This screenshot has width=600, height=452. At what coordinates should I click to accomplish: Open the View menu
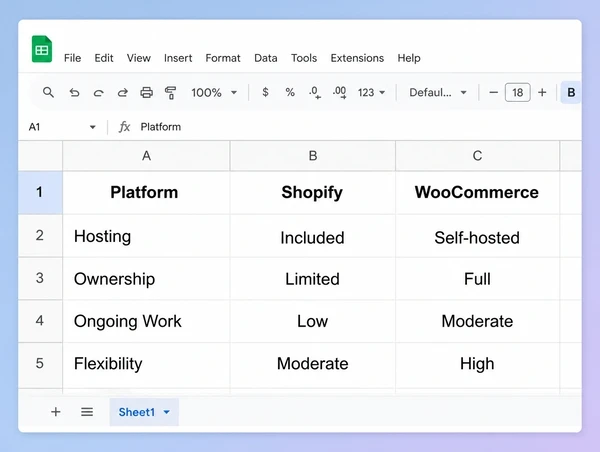click(x=139, y=58)
